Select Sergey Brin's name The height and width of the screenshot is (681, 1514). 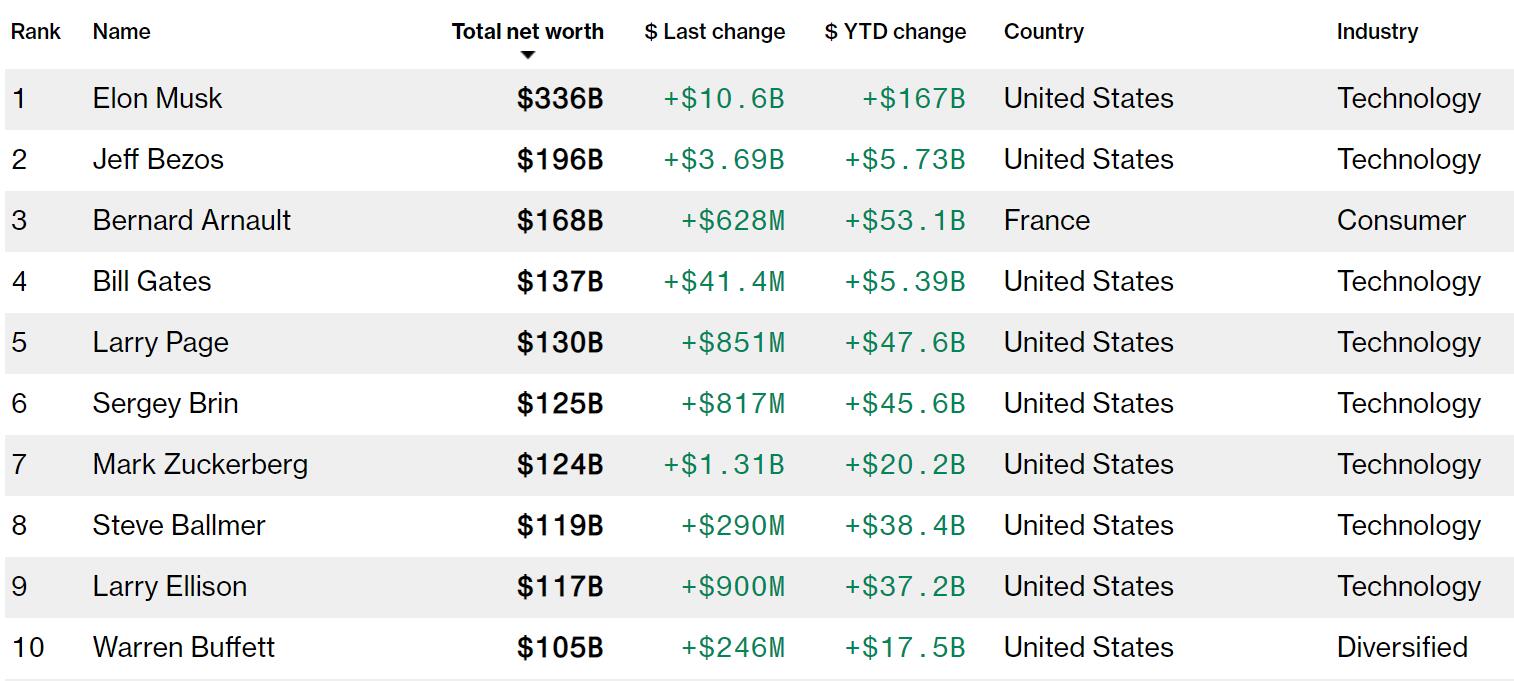click(165, 404)
